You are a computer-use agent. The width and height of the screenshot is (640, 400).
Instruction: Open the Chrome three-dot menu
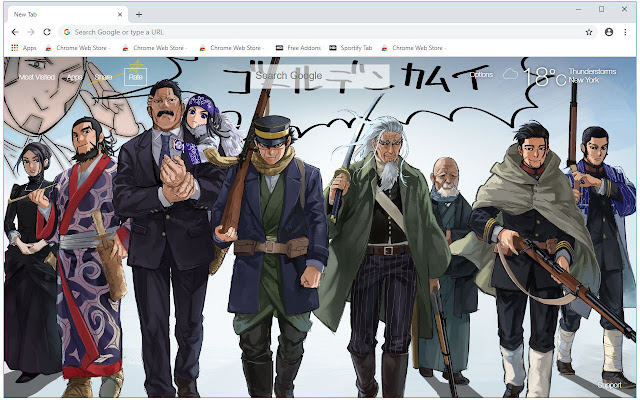coord(625,32)
